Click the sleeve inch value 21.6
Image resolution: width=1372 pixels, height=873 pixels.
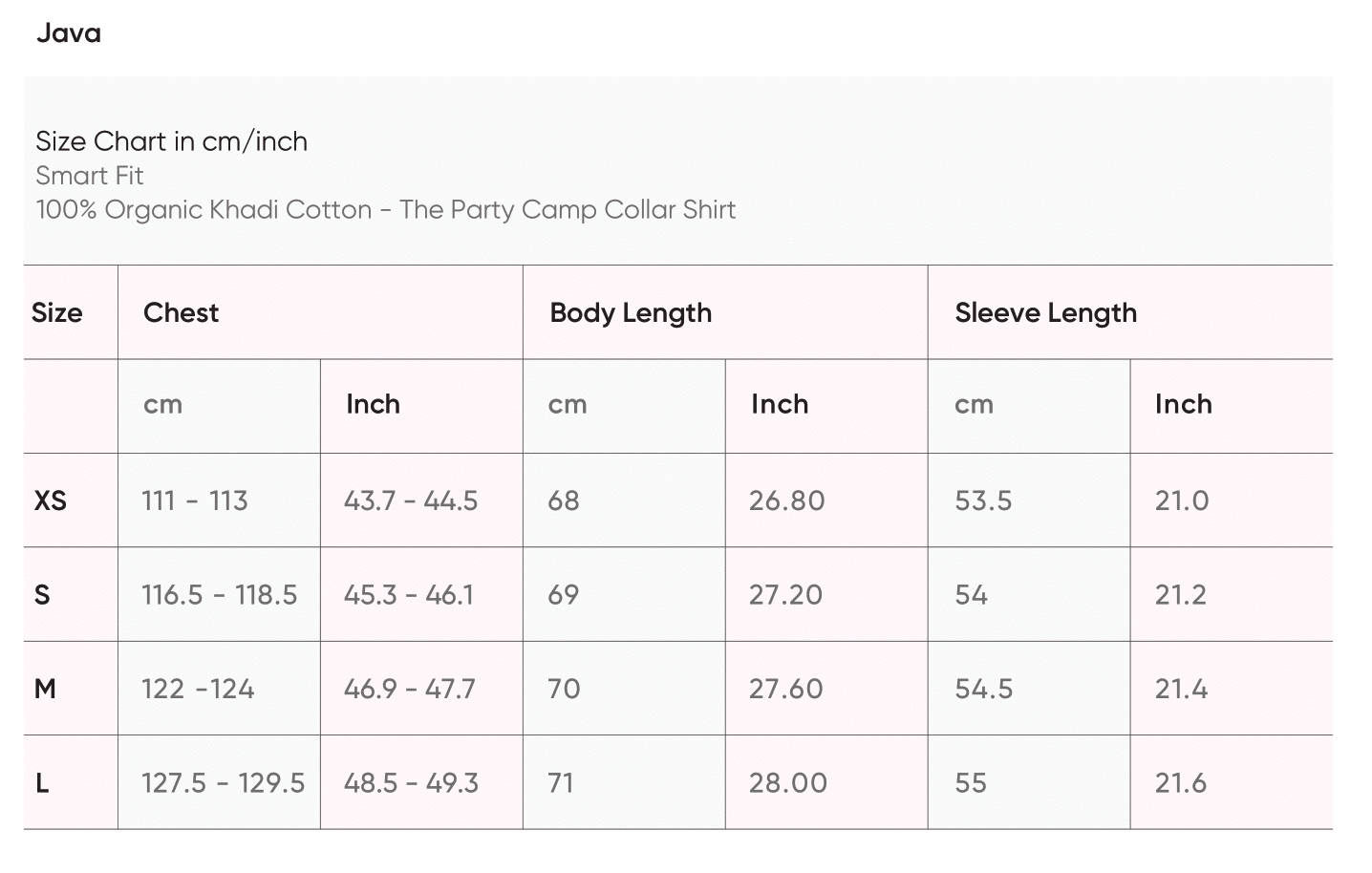[1181, 783]
